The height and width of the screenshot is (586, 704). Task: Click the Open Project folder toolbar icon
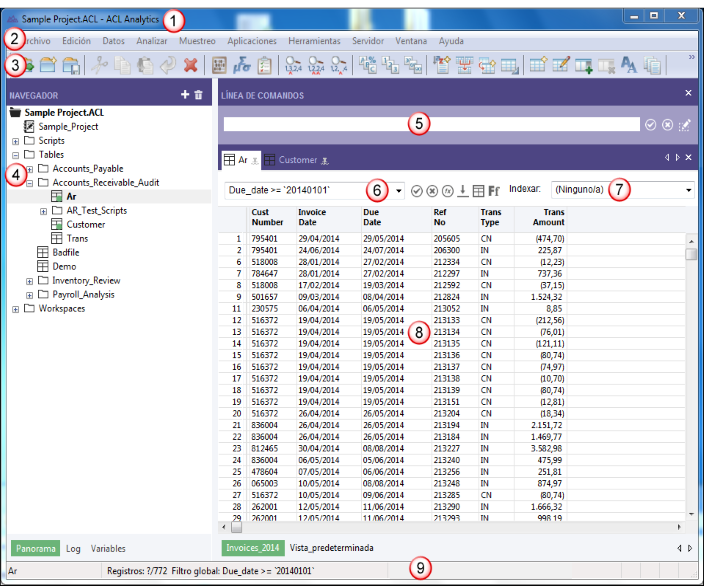(47, 66)
